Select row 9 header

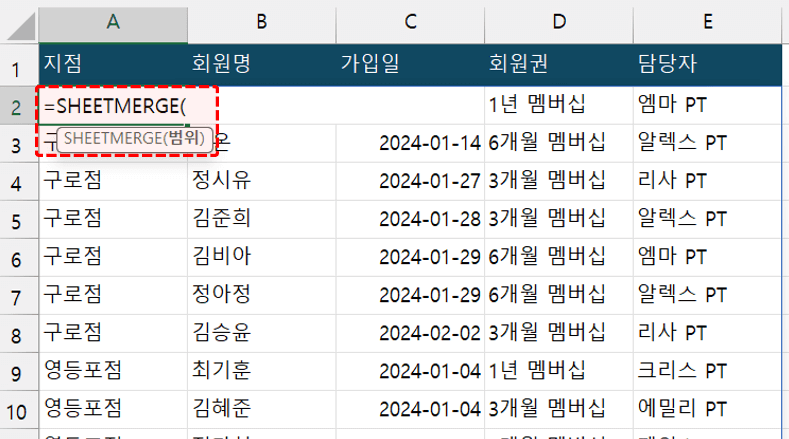coord(19,372)
